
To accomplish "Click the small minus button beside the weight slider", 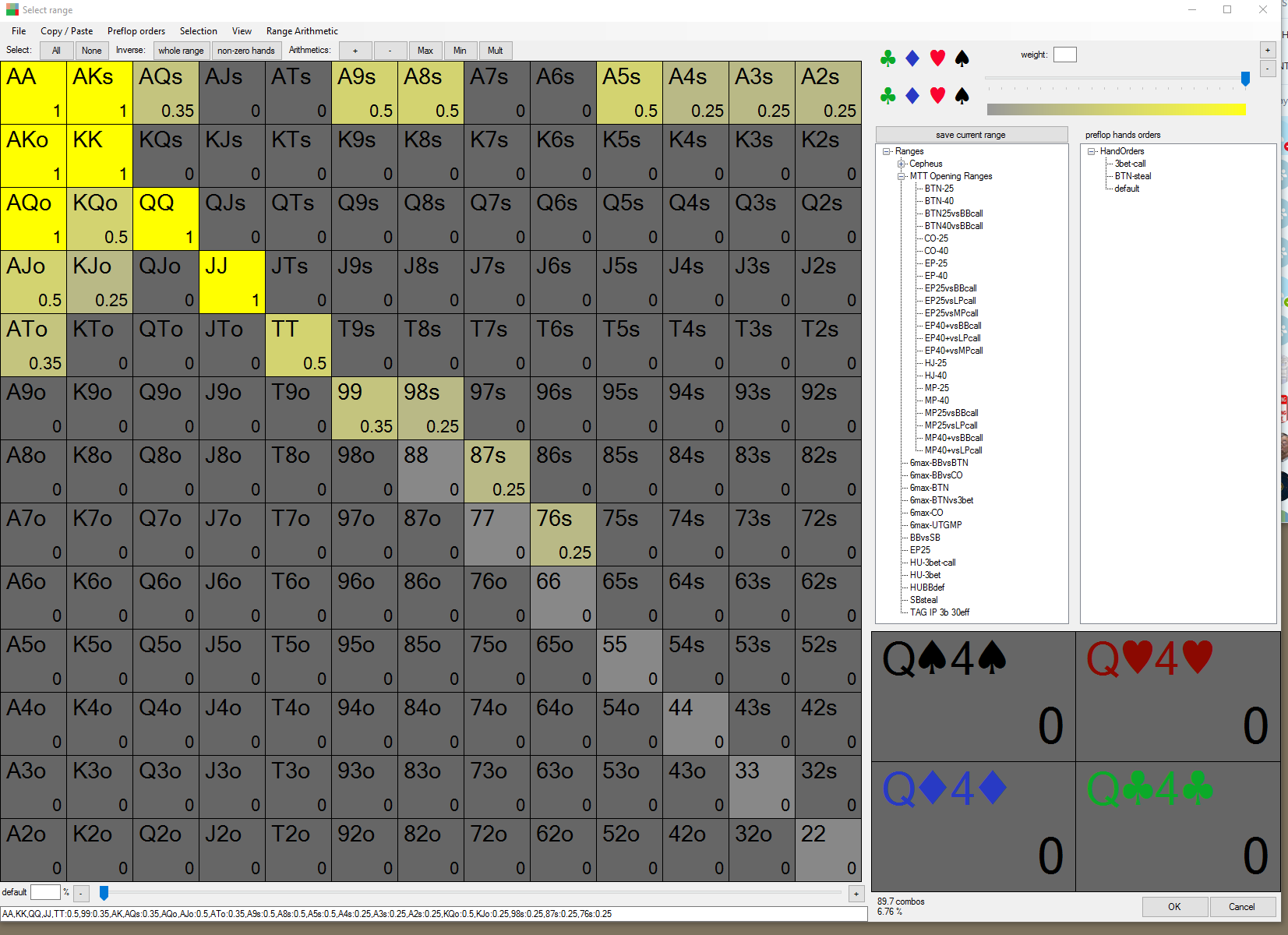I will pyautogui.click(x=1268, y=69).
